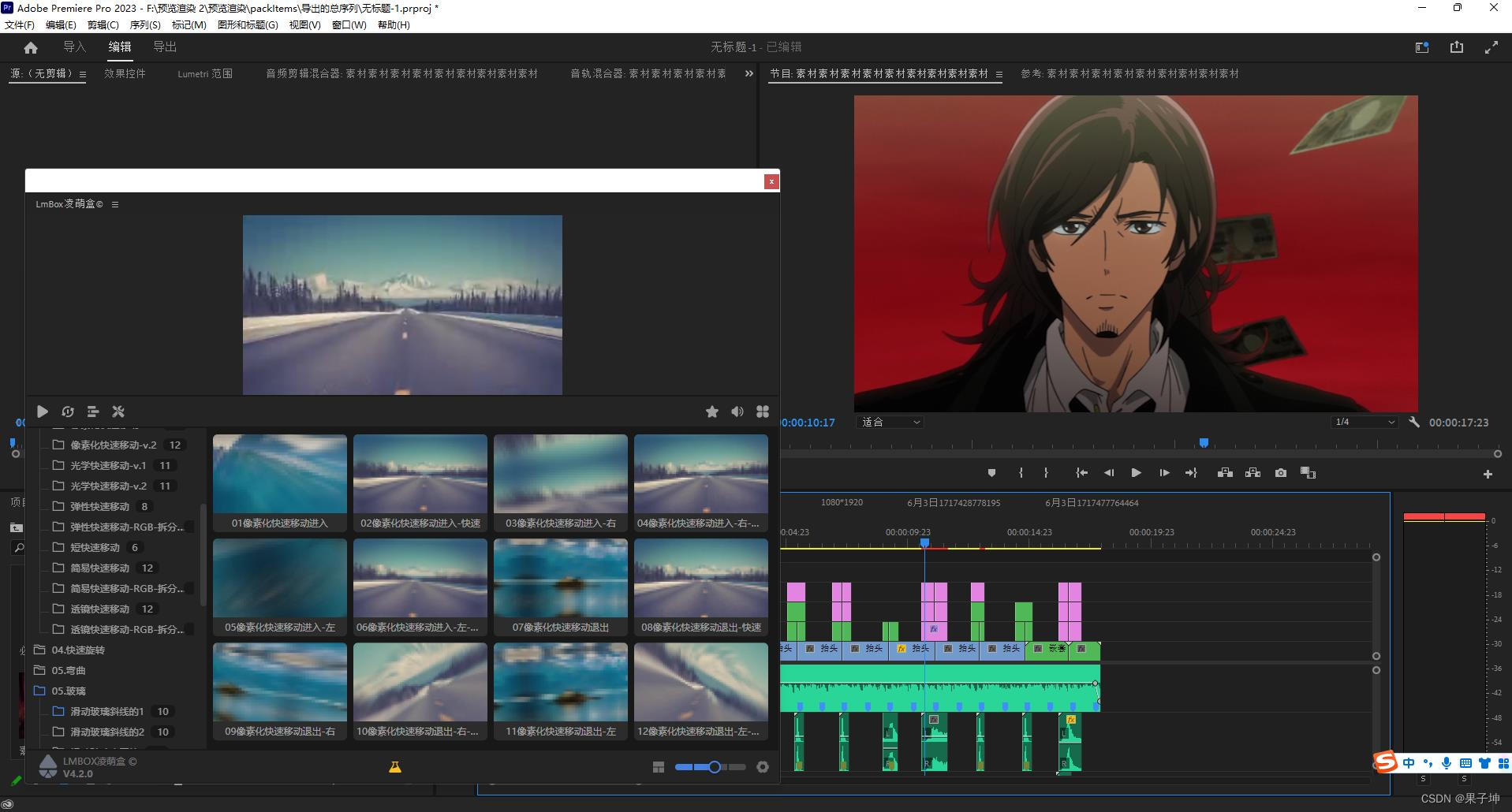Click the timeline playhead at 00:00:09:23
This screenshot has width=1512, height=812.
tap(924, 543)
